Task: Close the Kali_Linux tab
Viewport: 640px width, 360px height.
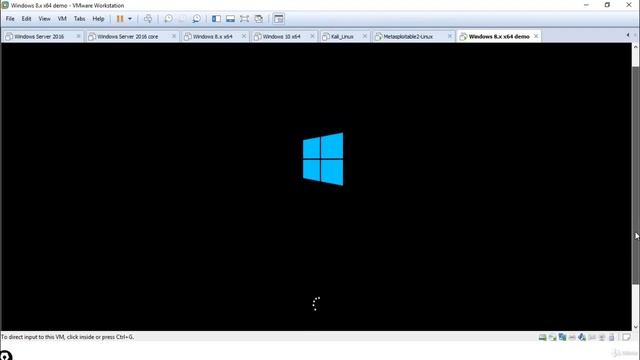Action: [x=364, y=36]
